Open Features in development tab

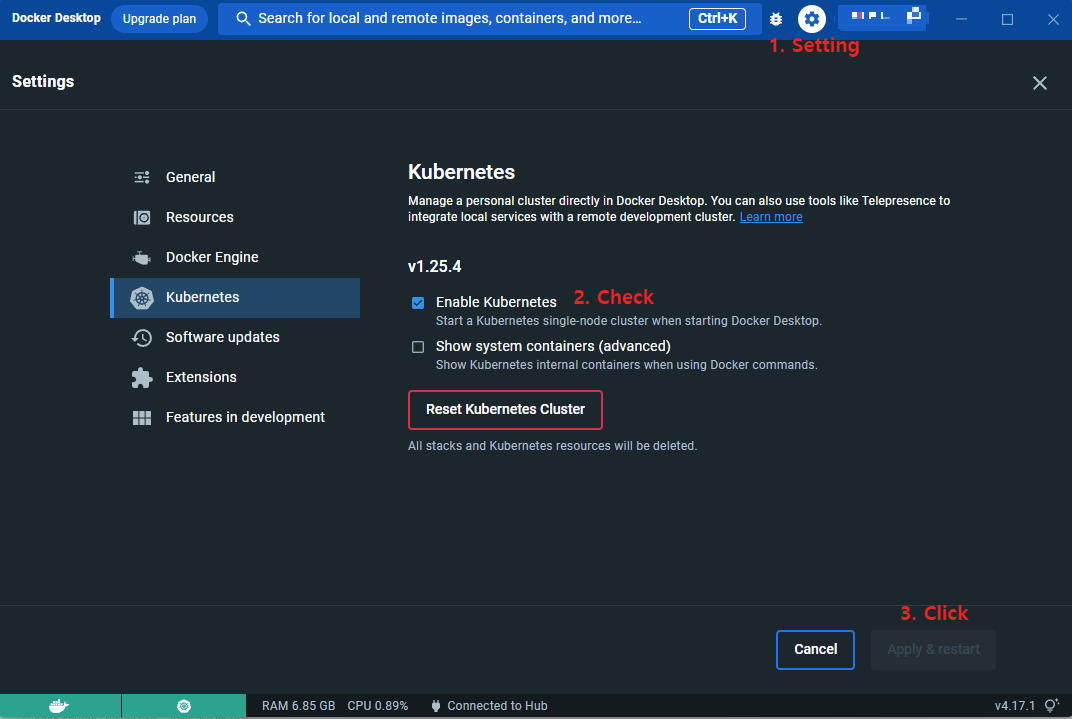[235, 418]
